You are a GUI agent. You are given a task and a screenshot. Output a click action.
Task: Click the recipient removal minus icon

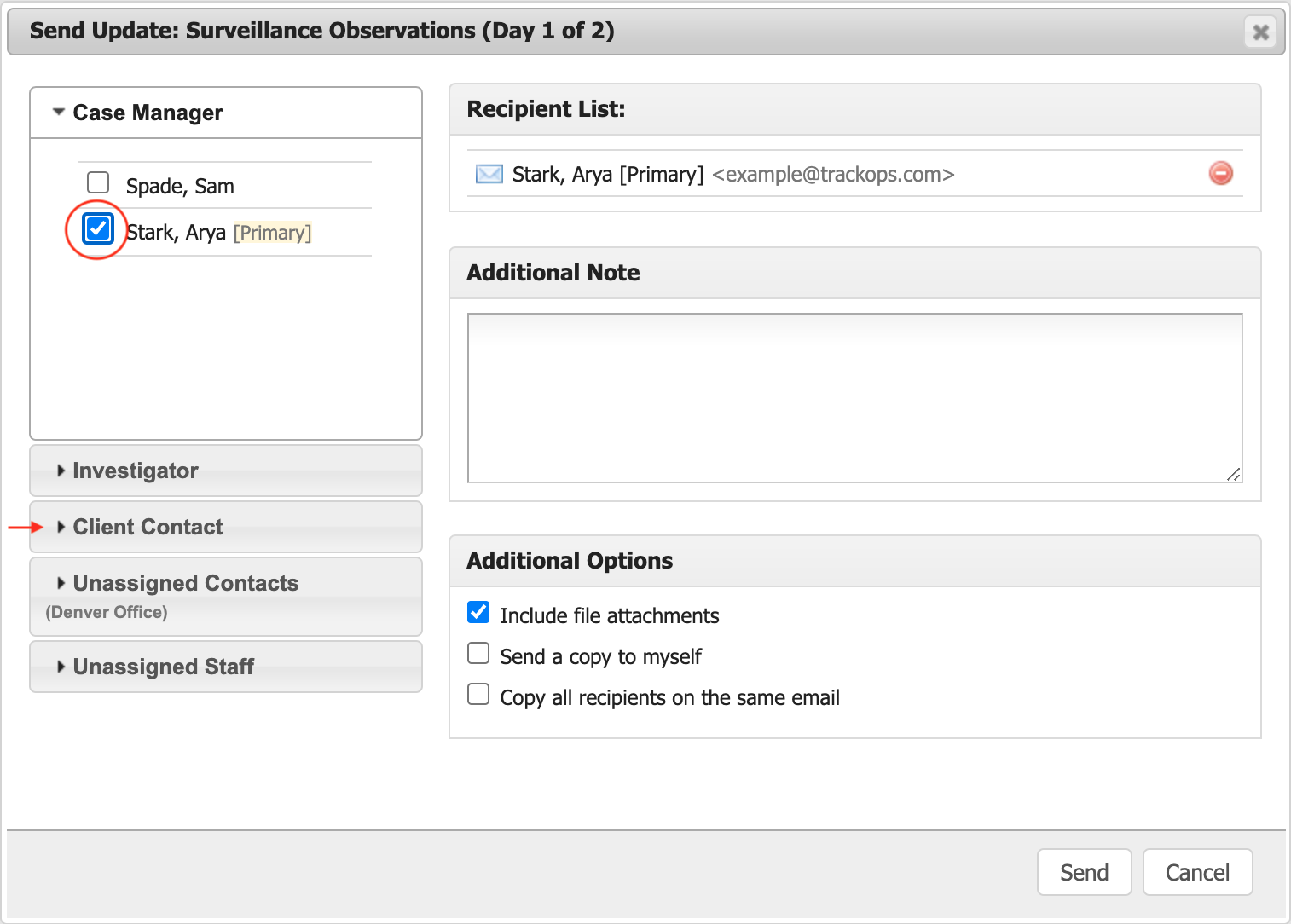click(1221, 173)
